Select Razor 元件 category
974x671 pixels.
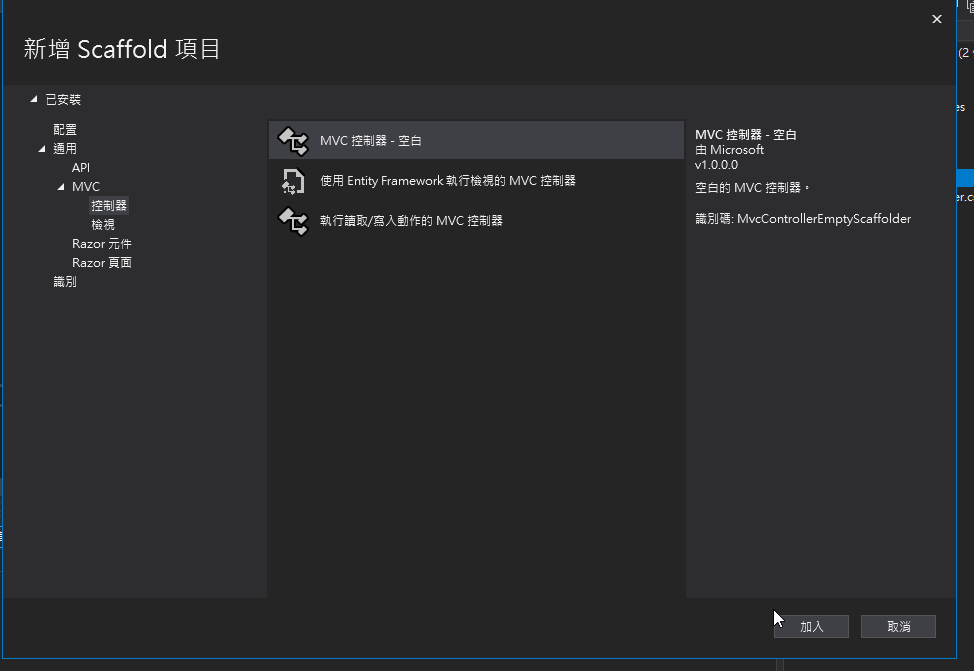(102, 244)
